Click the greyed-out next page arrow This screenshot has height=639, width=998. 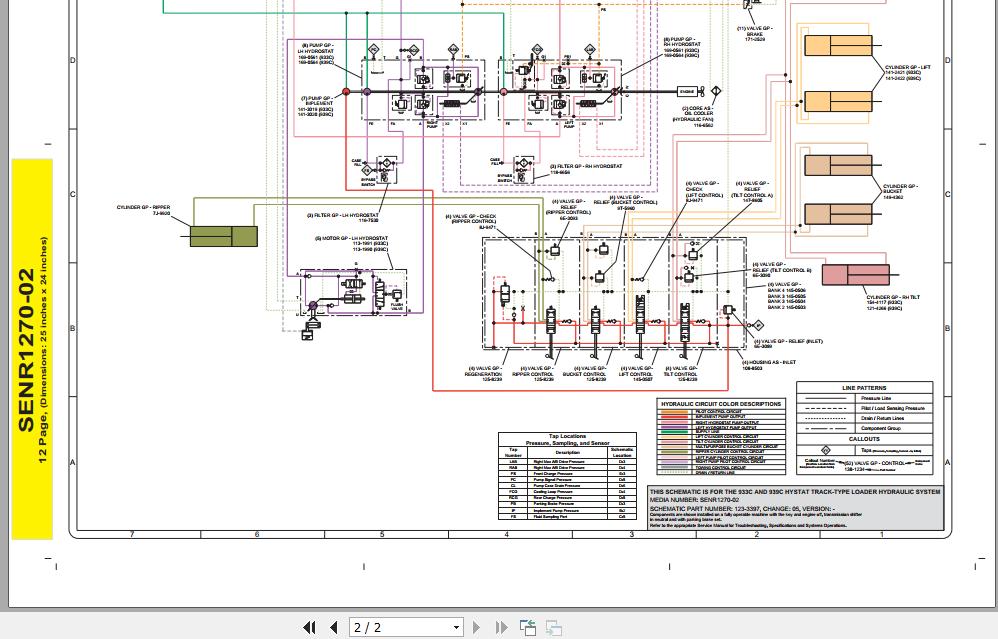[x=476, y=628]
